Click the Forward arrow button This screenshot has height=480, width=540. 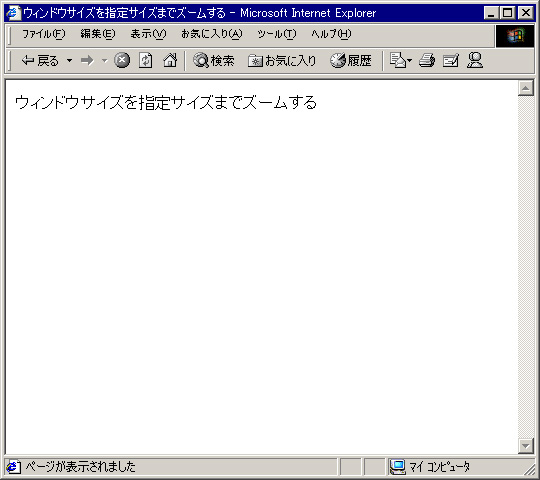(x=87, y=61)
